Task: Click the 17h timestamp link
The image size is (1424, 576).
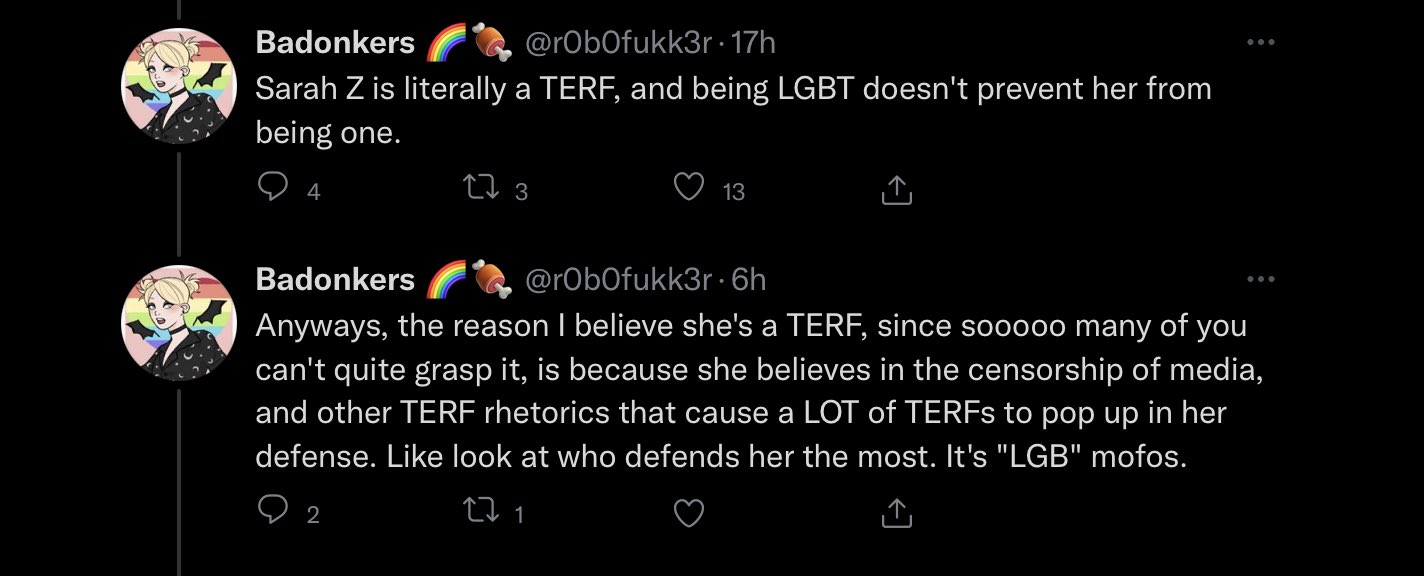Action: 754,43
